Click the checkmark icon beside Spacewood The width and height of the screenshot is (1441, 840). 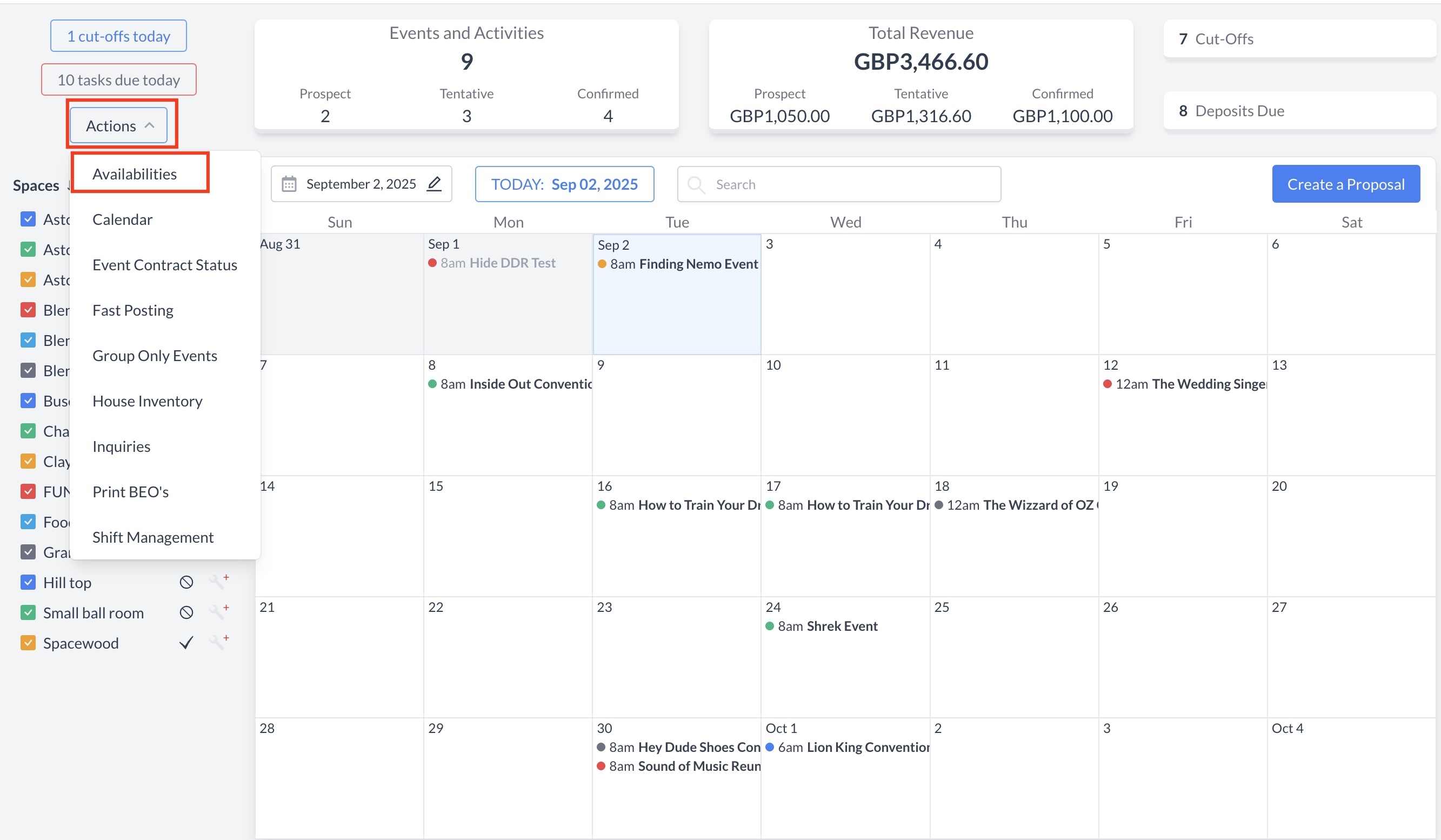click(x=186, y=643)
